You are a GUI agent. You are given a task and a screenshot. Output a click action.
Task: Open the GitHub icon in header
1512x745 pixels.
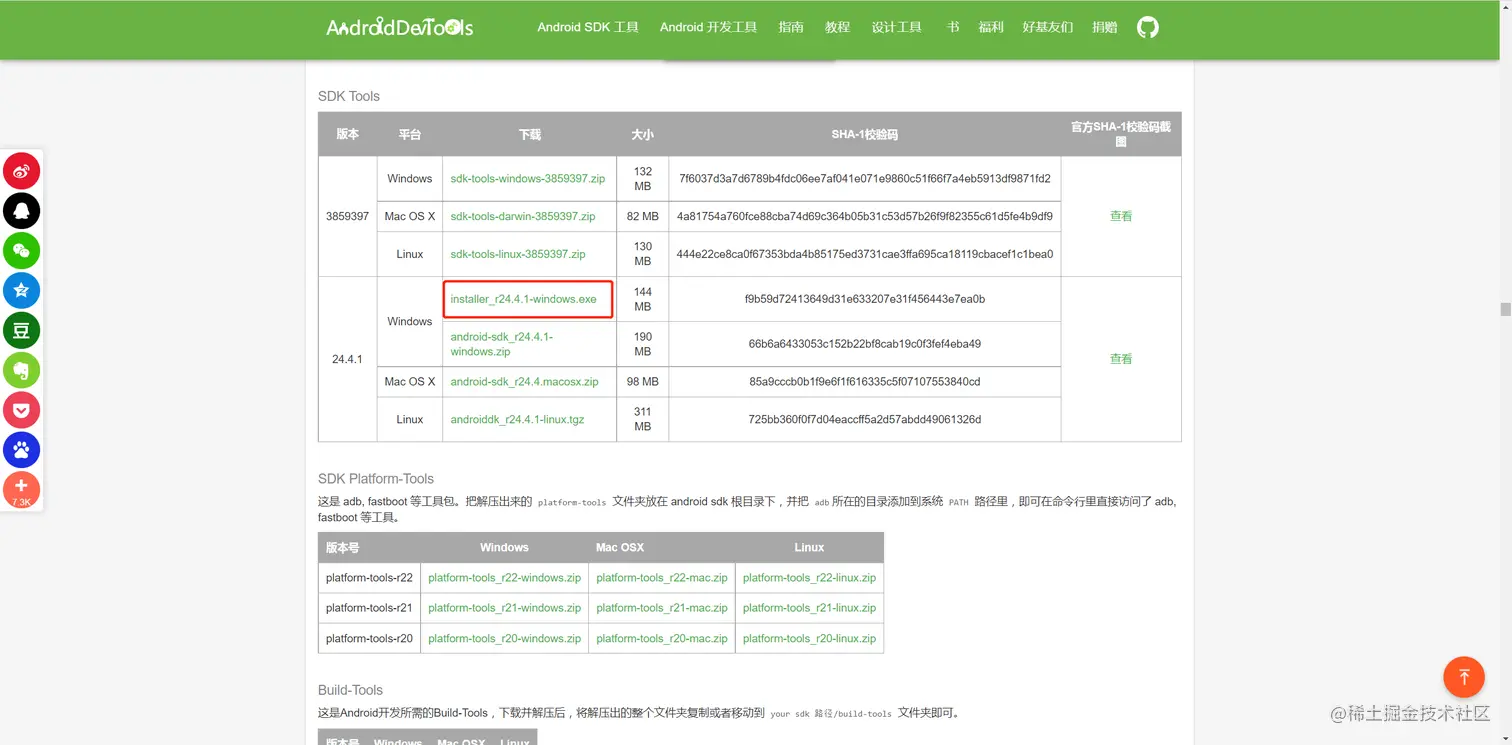(1148, 27)
